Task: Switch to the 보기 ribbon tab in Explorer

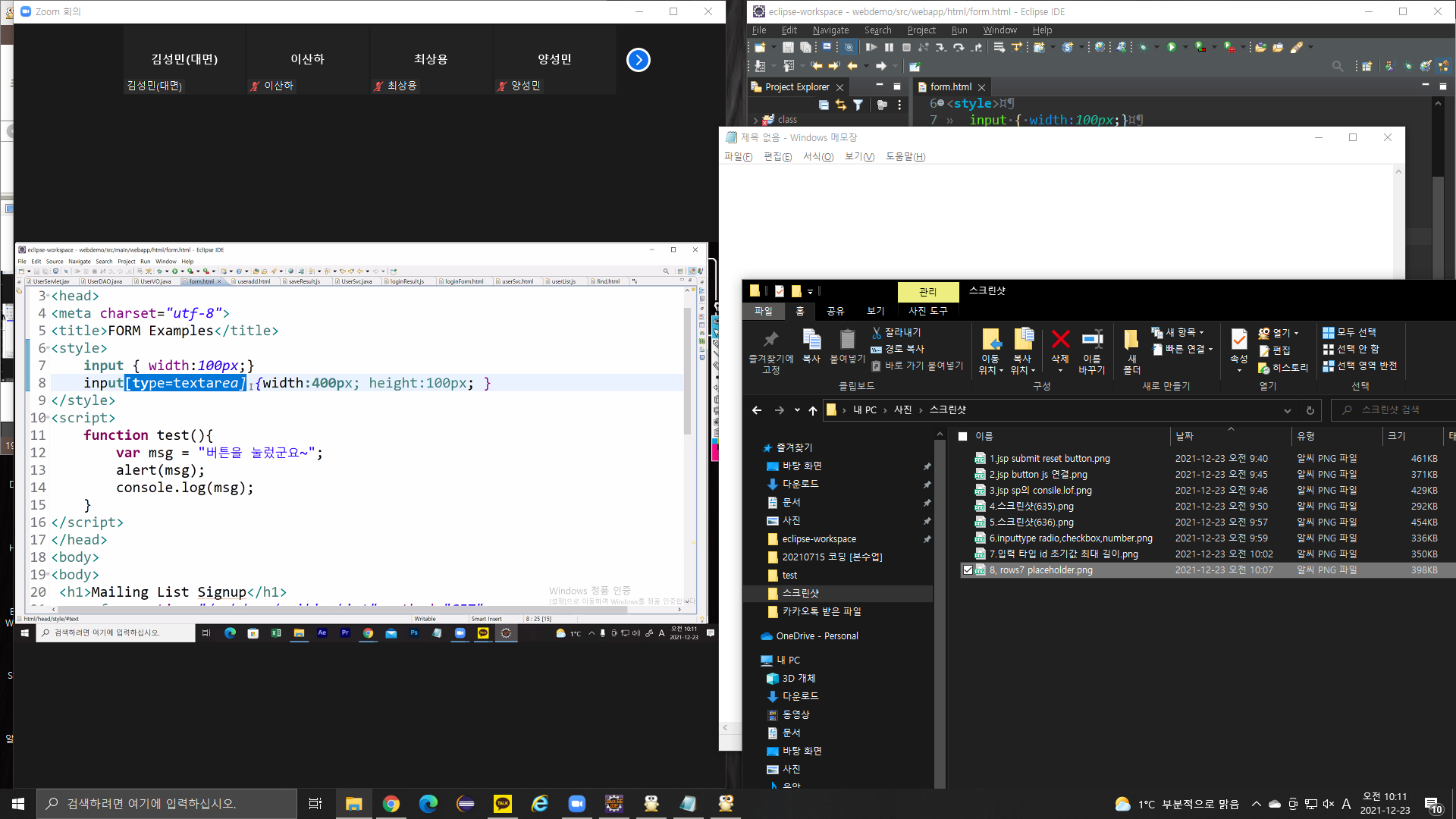Action: [875, 311]
